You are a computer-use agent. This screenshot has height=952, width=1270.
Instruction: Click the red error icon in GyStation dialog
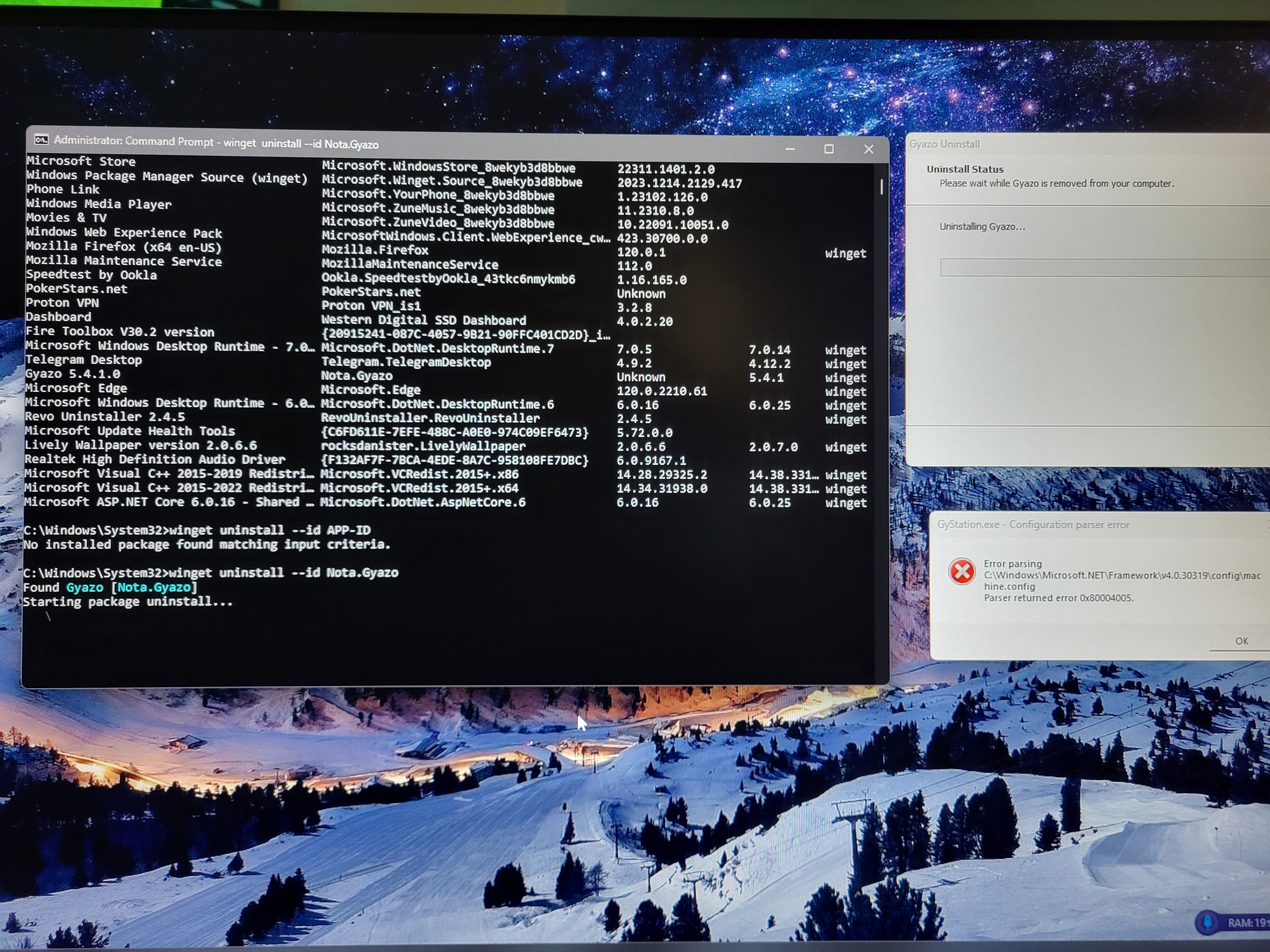pos(962,572)
